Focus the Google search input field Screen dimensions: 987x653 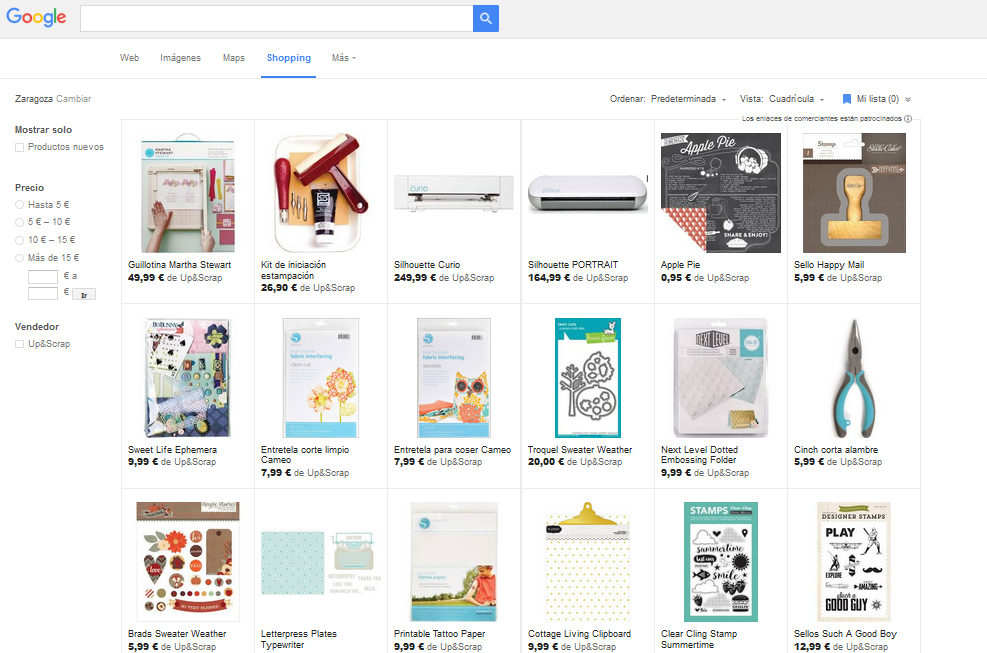click(x=276, y=18)
